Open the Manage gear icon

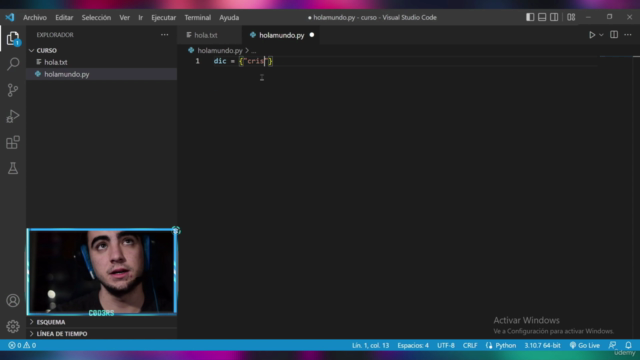(13, 326)
